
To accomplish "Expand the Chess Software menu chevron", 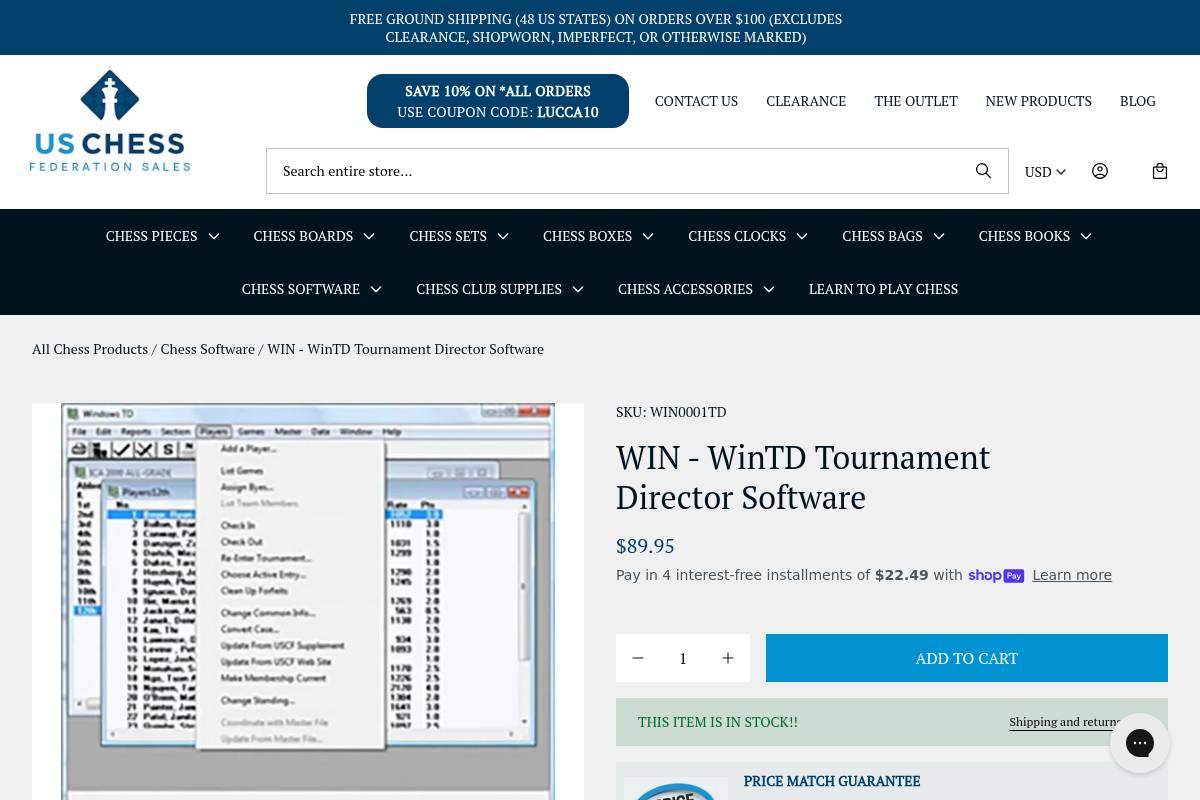I will coord(376,289).
